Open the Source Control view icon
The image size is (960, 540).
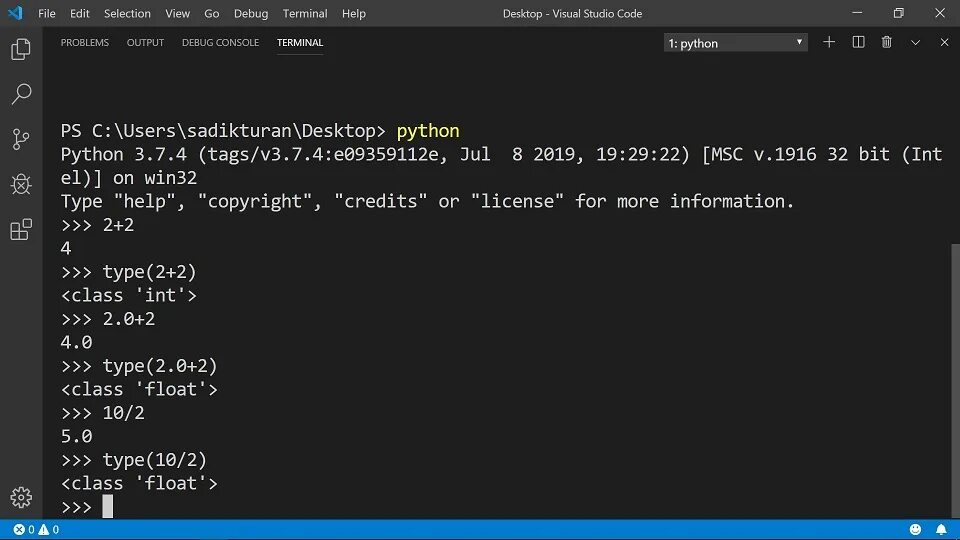tap(21, 139)
